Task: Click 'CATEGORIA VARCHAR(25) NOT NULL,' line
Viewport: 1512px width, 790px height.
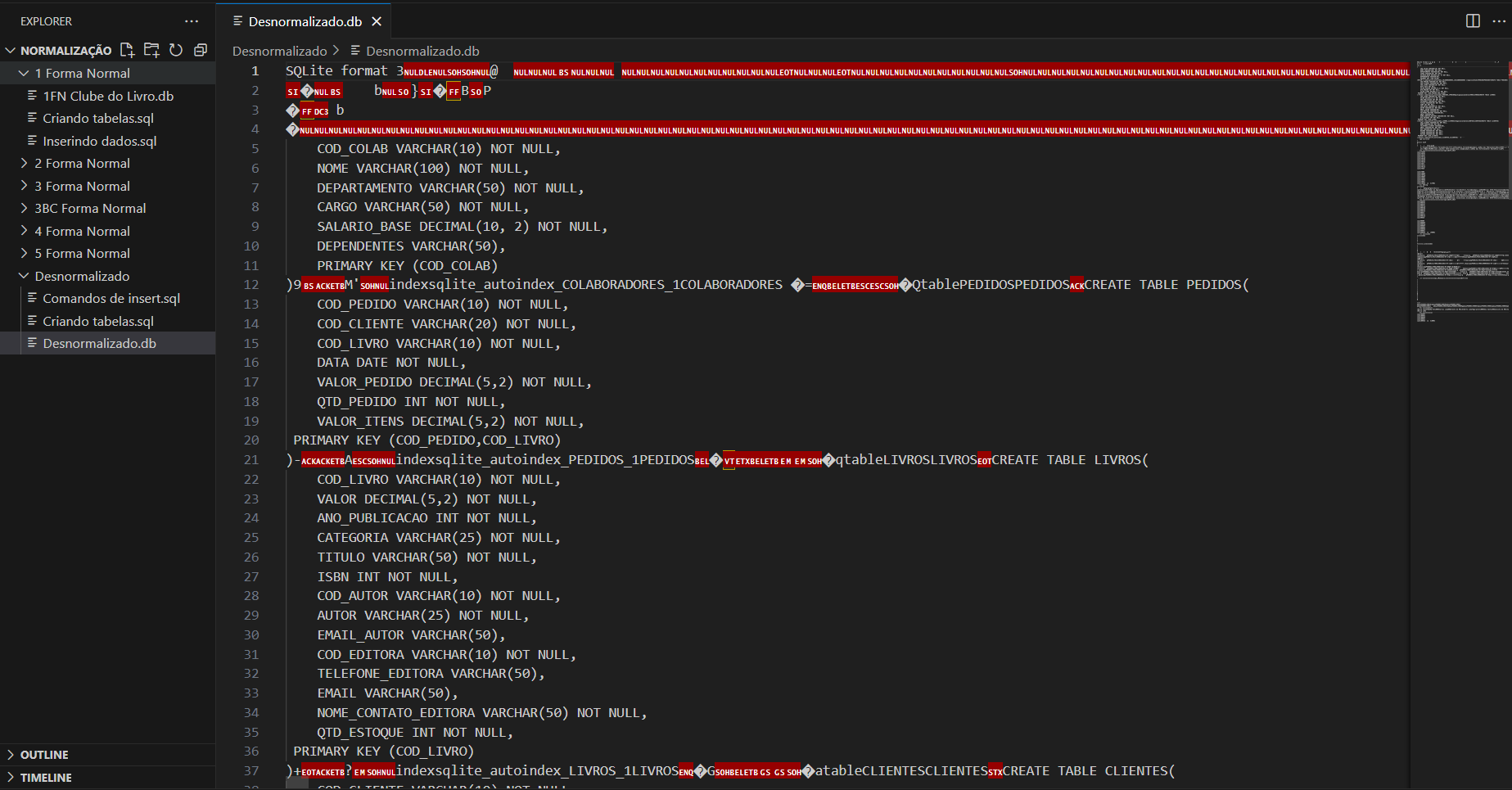Action: tap(439, 538)
